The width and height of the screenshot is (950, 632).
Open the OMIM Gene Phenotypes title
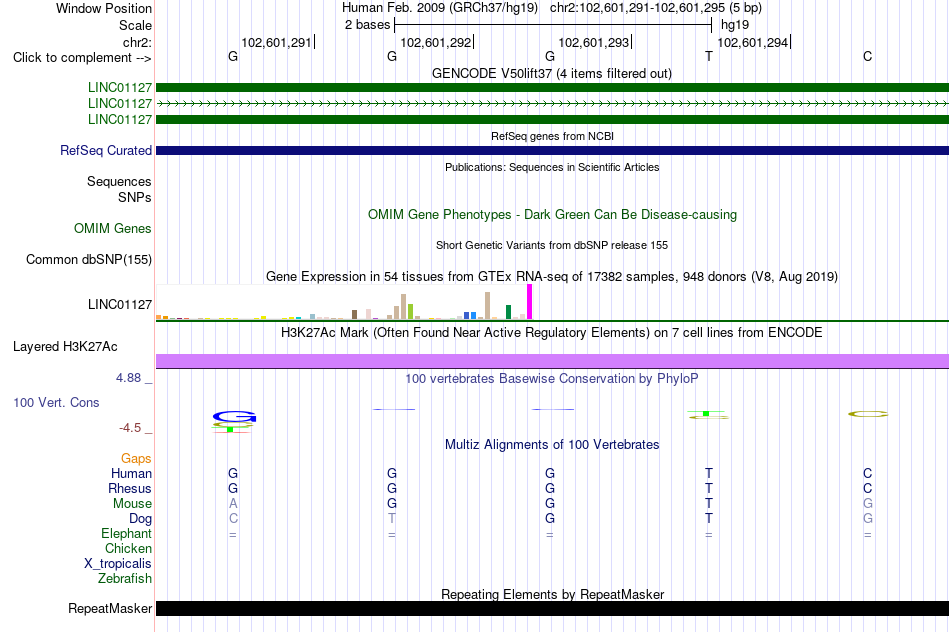click(552, 215)
